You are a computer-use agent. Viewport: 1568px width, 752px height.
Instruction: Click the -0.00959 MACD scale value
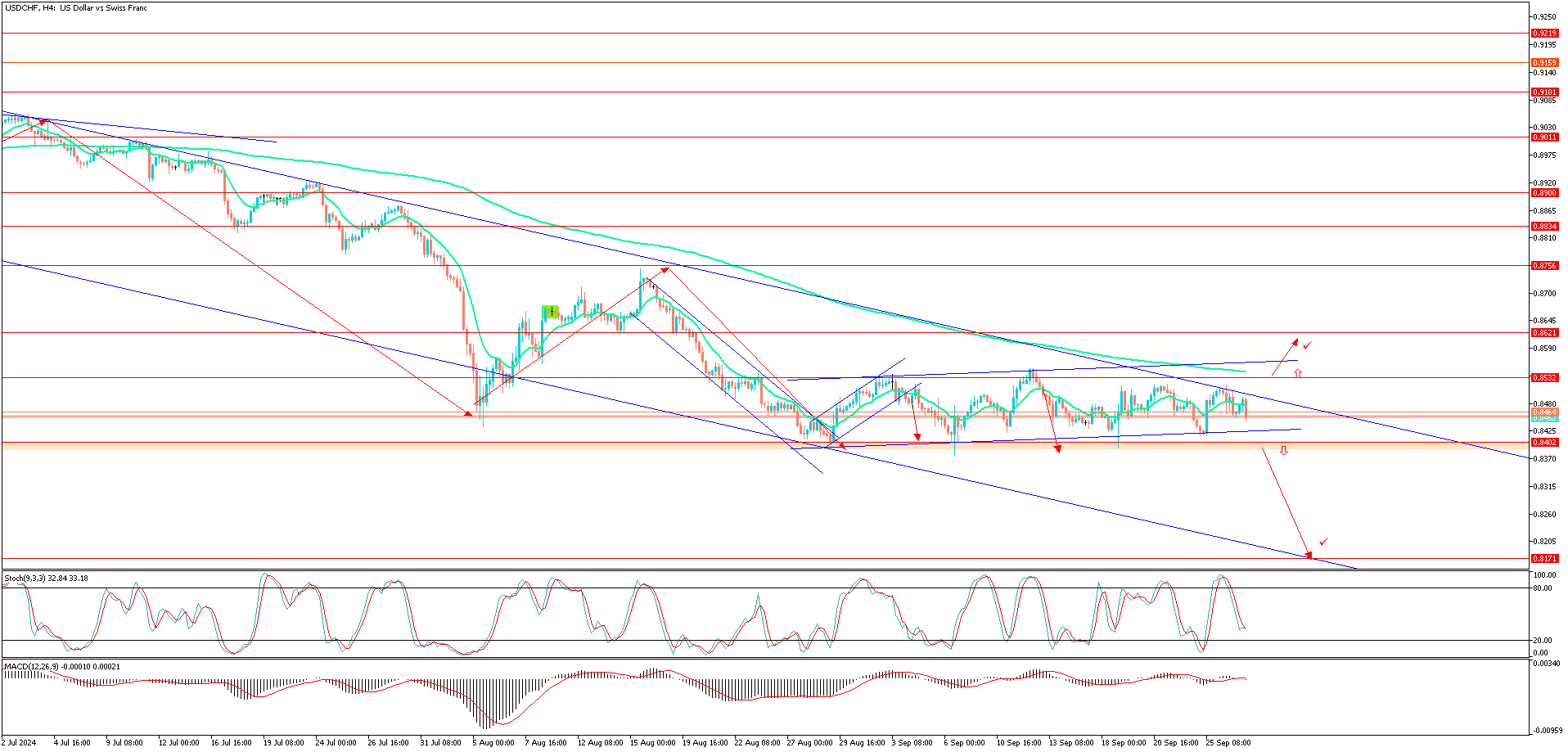coord(1546,731)
